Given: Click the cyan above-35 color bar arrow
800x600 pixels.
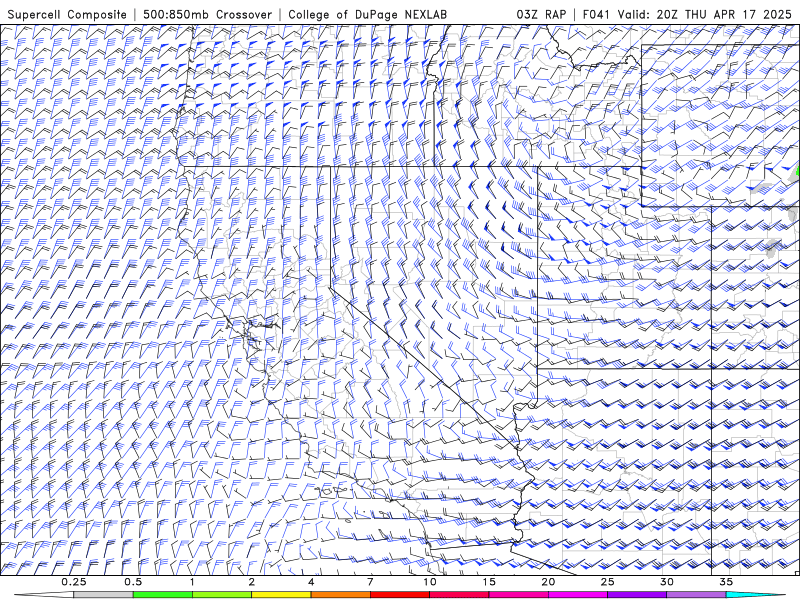Looking at the screenshot, I should pyautogui.click(x=755, y=595).
